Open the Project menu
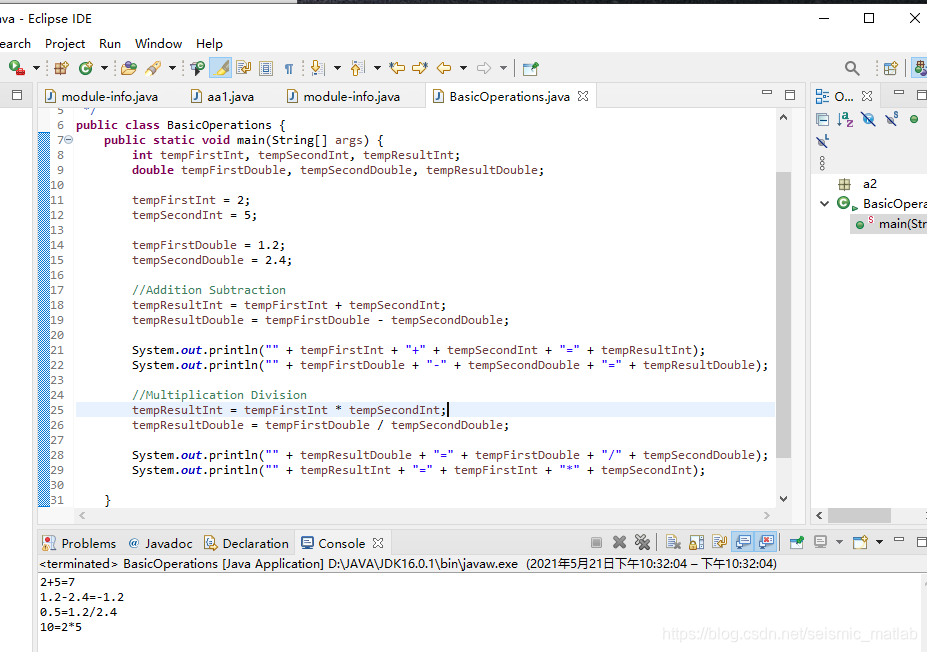927x652 pixels. pos(65,44)
